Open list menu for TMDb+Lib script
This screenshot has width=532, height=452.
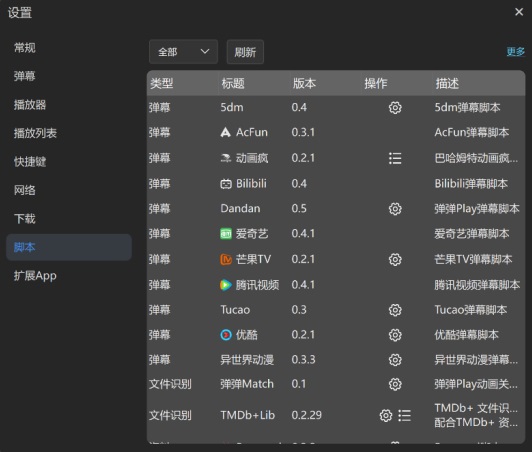pyautogui.click(x=404, y=415)
